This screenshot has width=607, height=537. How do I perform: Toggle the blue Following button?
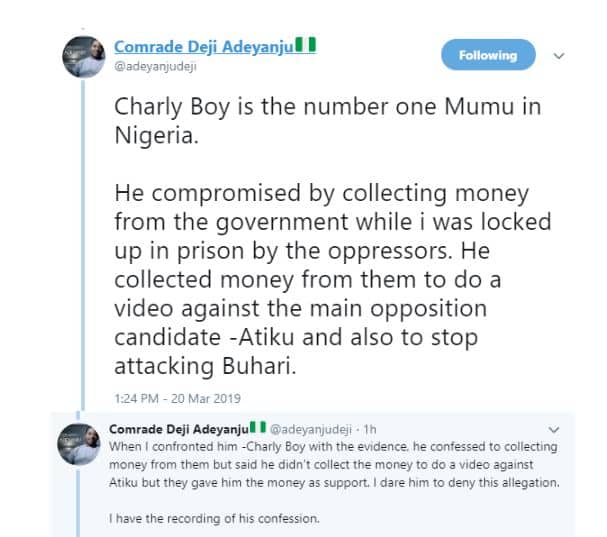click(x=487, y=56)
